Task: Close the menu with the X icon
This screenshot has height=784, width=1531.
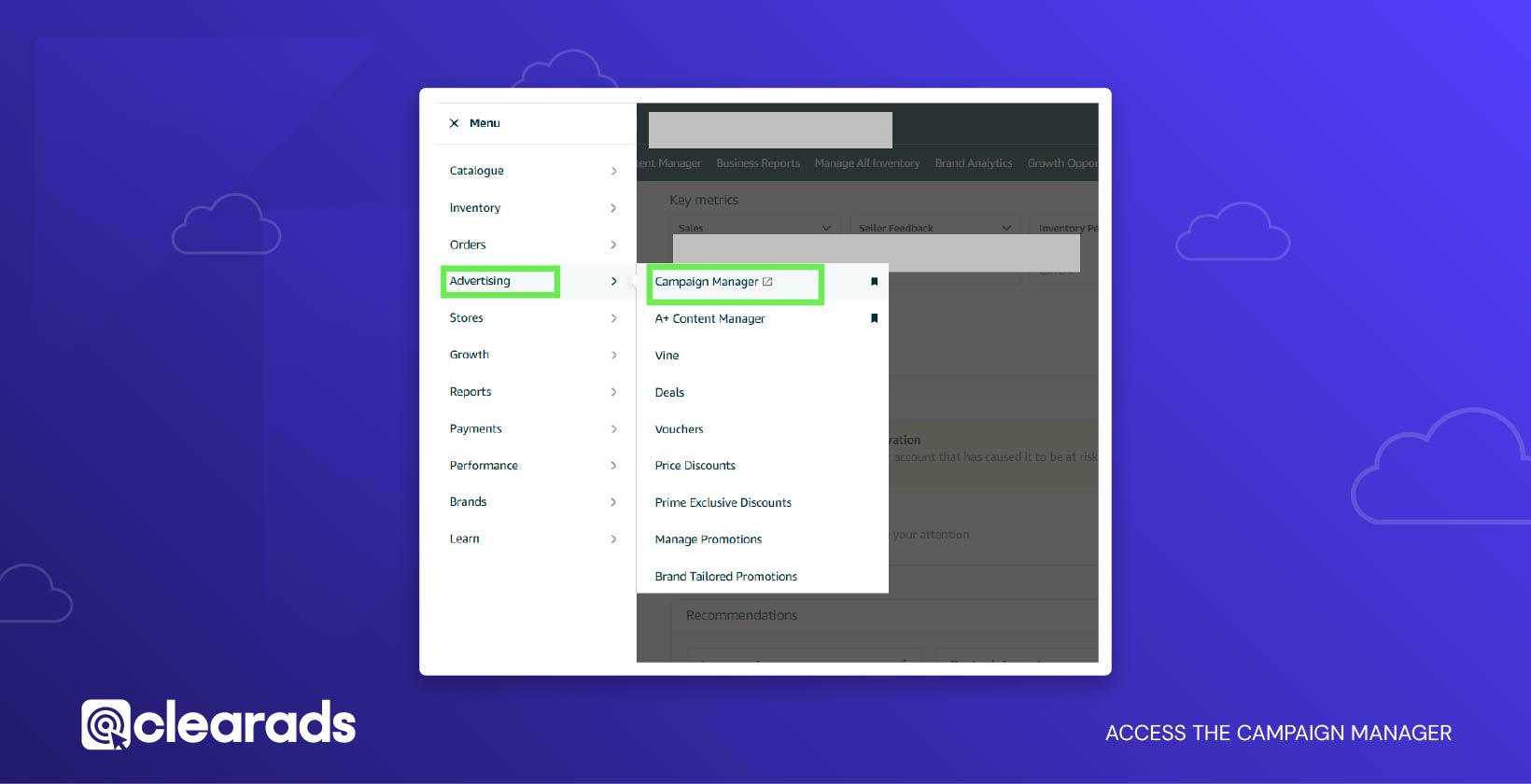Action: (x=454, y=123)
